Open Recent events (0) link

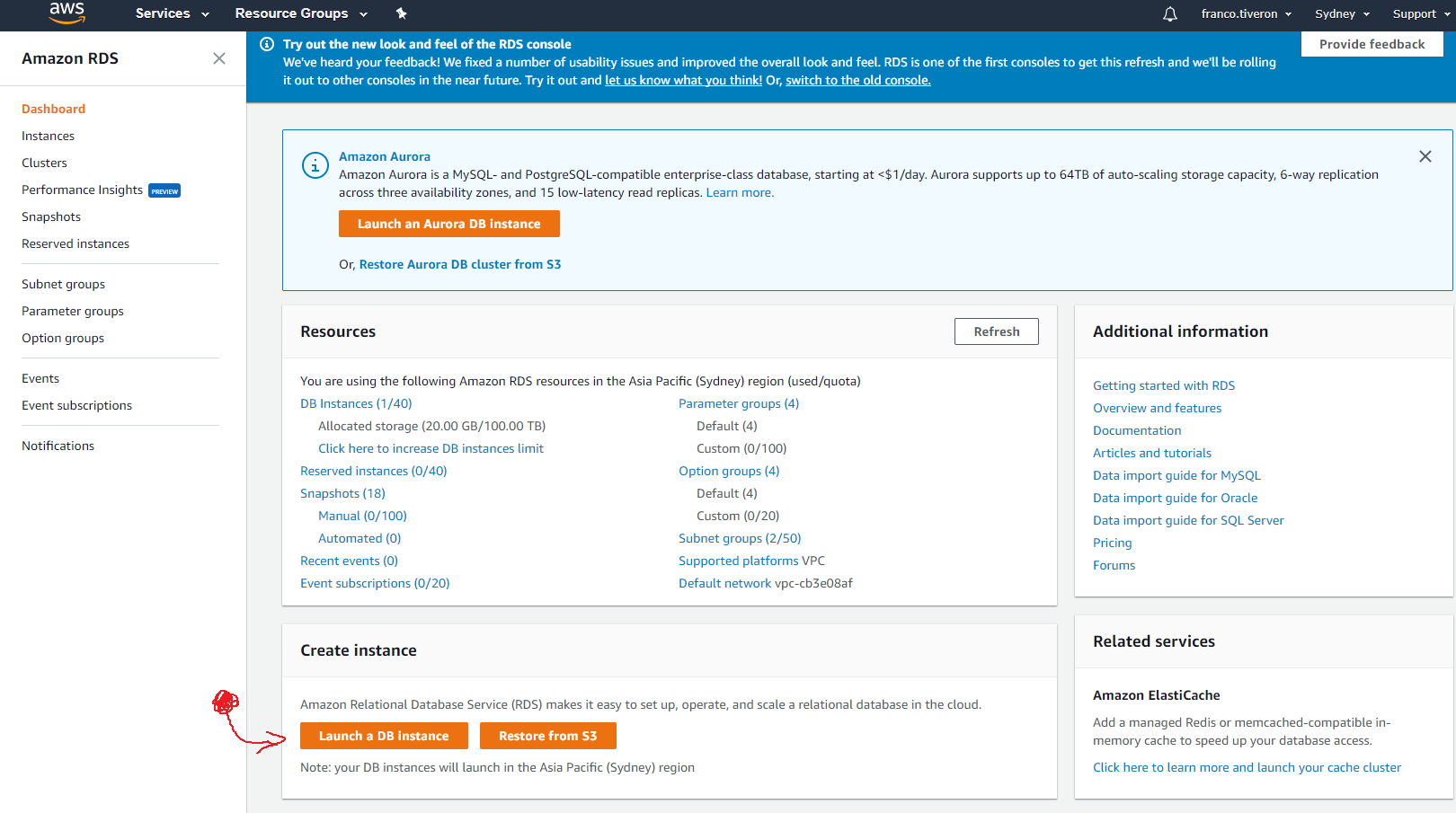point(349,561)
